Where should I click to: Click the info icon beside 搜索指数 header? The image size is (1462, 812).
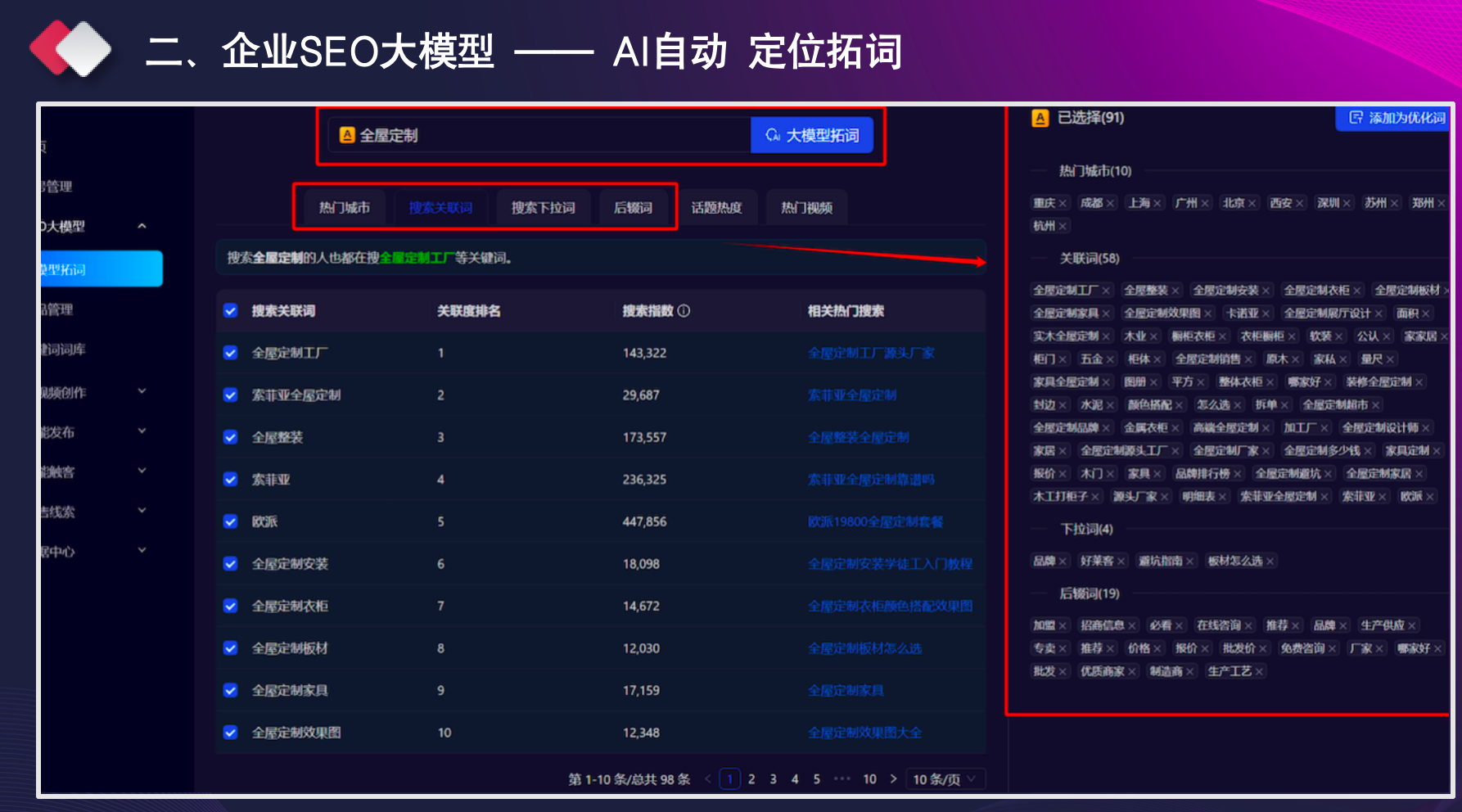[x=684, y=311]
